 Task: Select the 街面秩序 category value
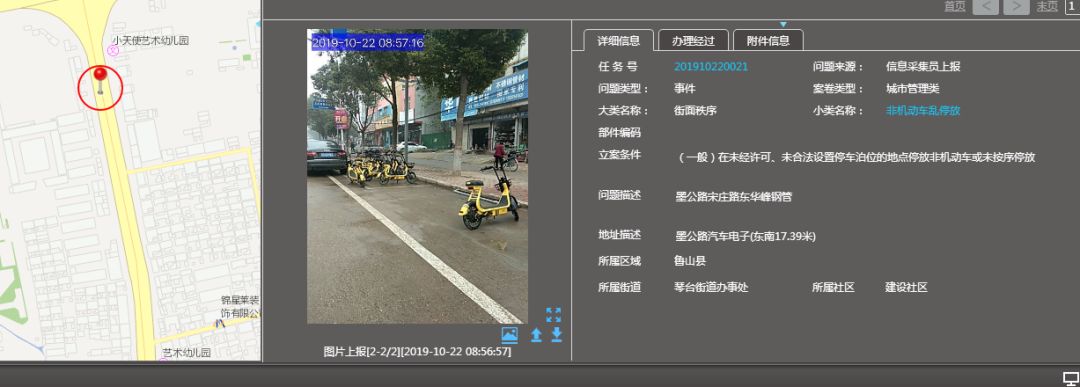695,110
